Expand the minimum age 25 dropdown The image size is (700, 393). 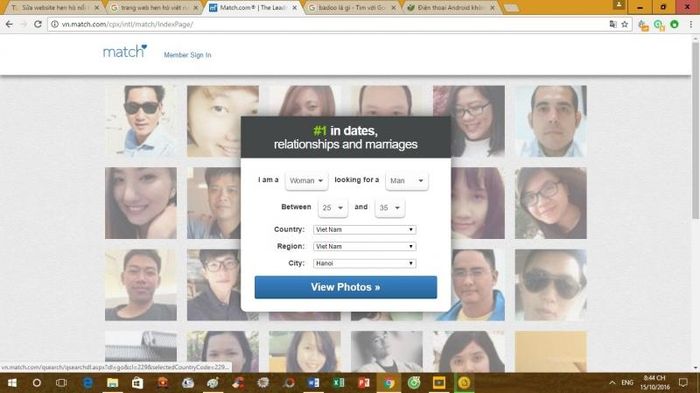[333, 208]
